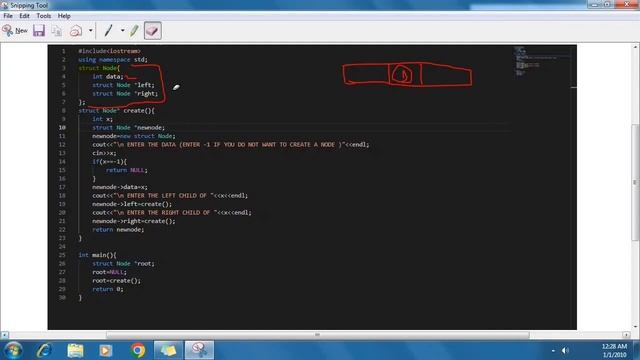
Task: Send the snip via email icon
Action: 76,31
